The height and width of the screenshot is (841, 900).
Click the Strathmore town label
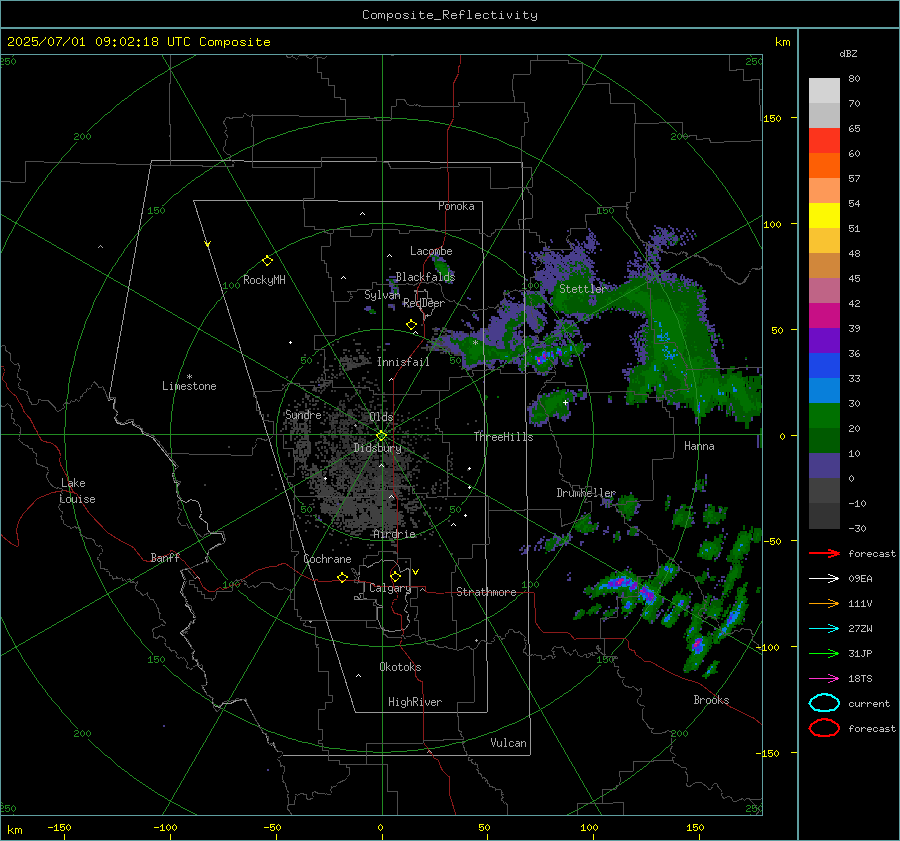(486, 592)
